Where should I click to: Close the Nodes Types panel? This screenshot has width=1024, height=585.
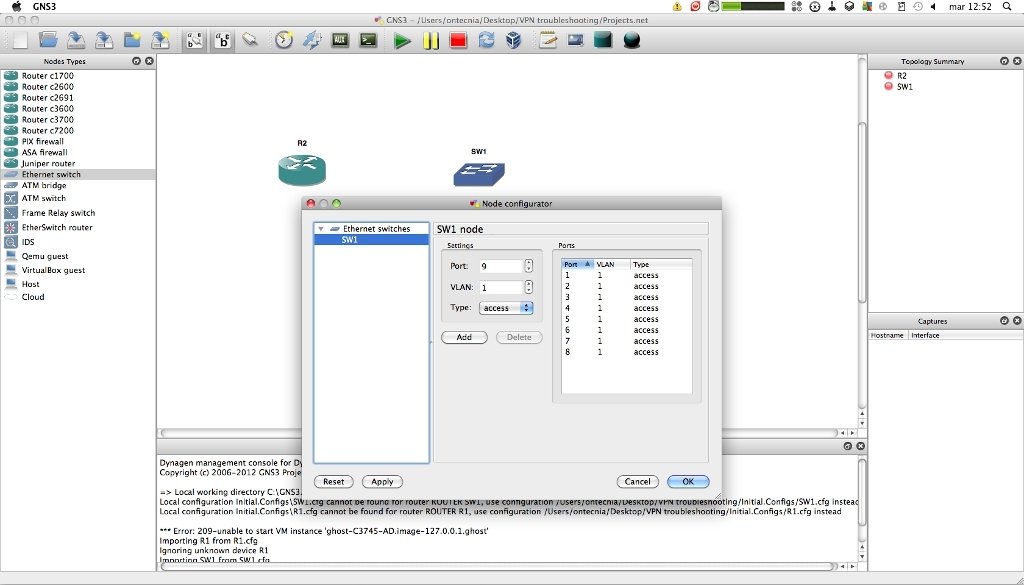pyautogui.click(x=149, y=61)
